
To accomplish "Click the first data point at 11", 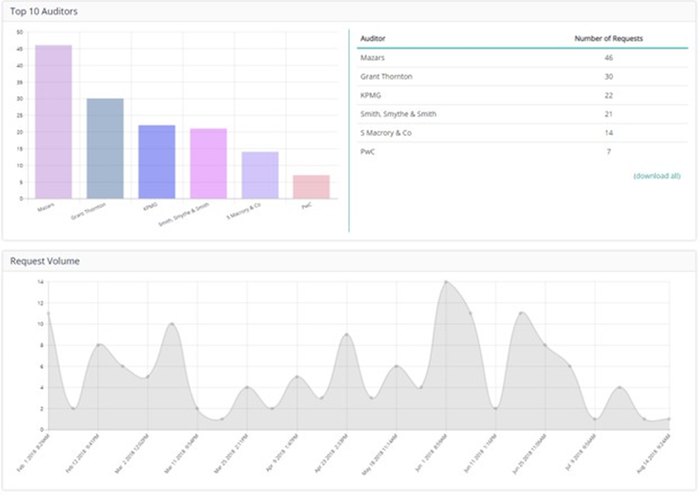I will 48,313.
